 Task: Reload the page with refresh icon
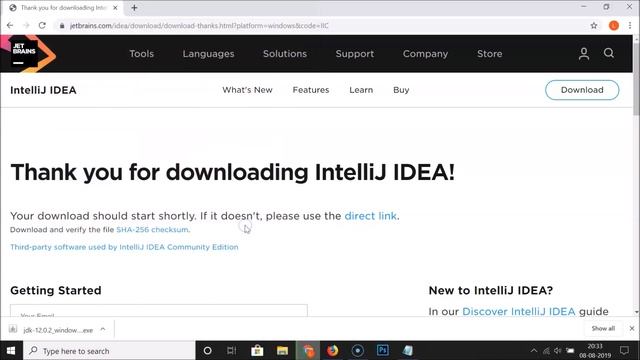point(42,25)
